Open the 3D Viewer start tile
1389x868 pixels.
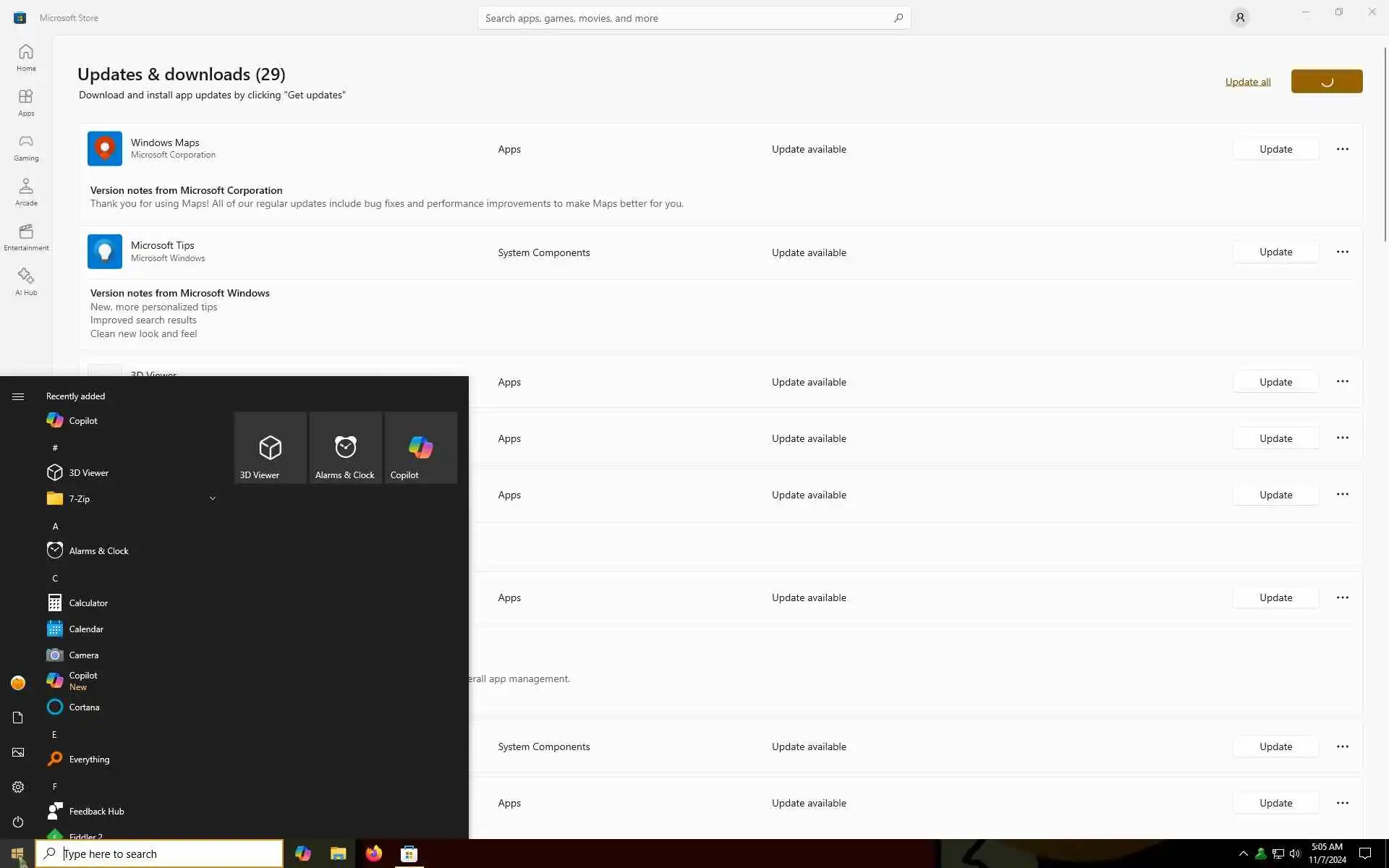click(270, 448)
